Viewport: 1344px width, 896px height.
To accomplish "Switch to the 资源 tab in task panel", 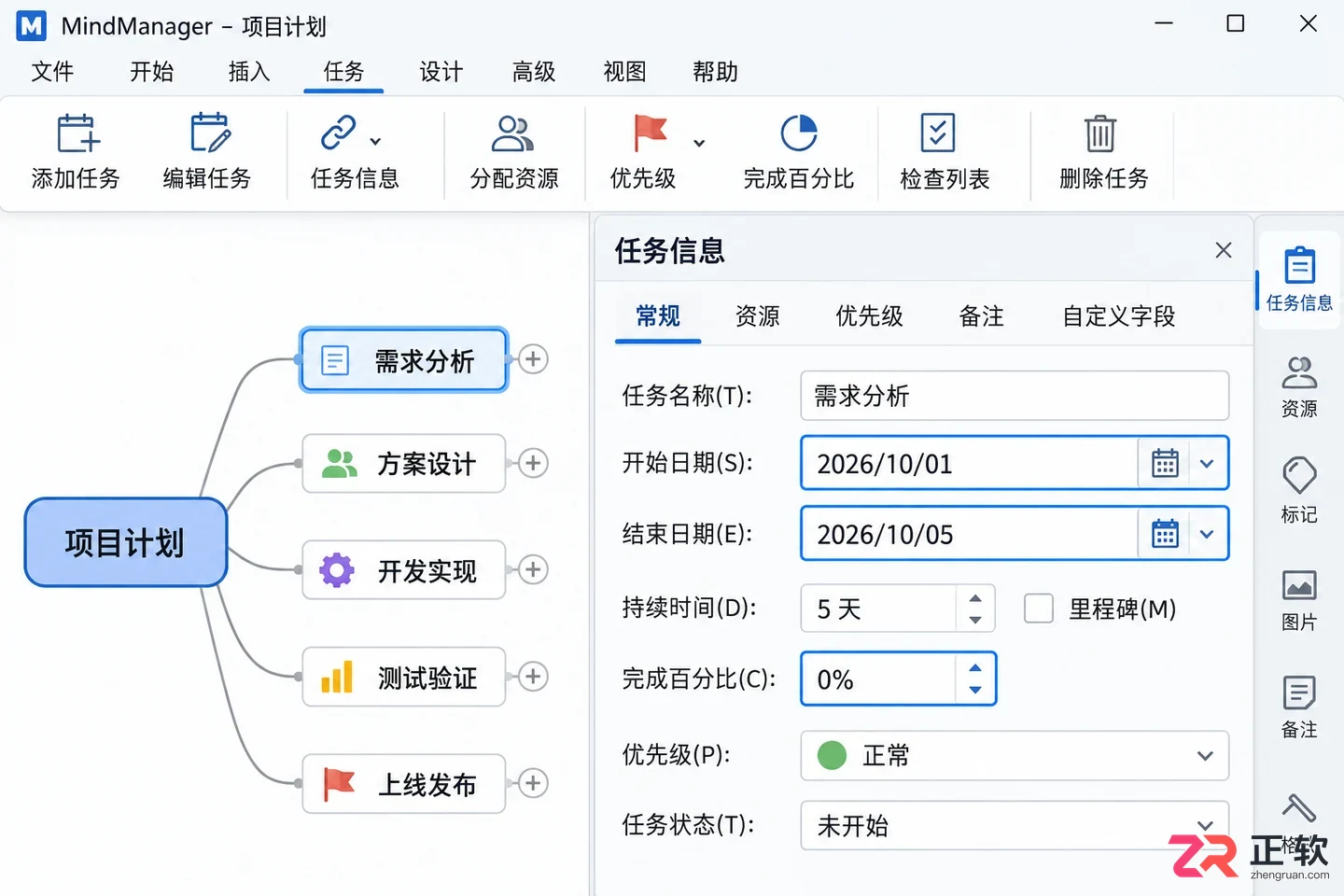I will (757, 316).
